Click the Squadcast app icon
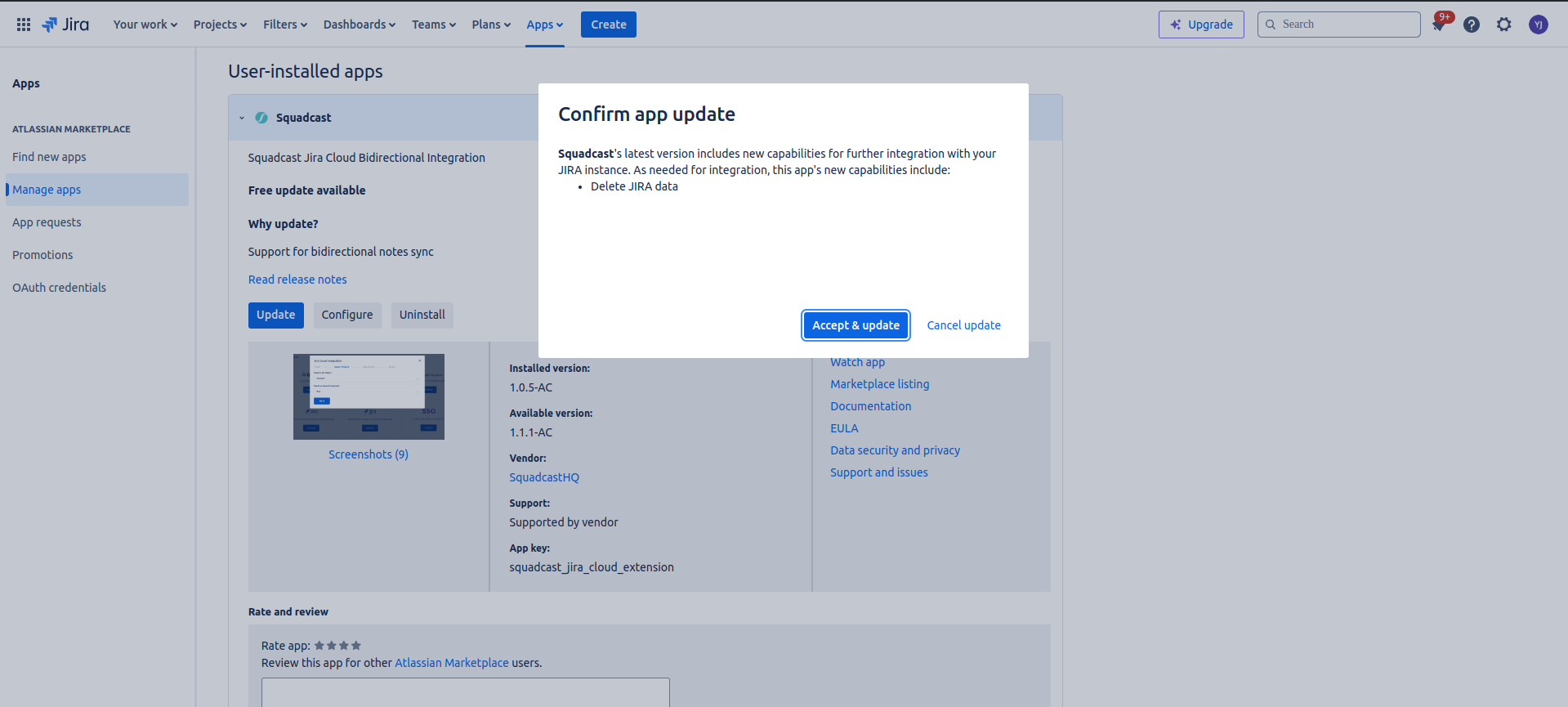The height and width of the screenshot is (707, 1568). coord(261,118)
